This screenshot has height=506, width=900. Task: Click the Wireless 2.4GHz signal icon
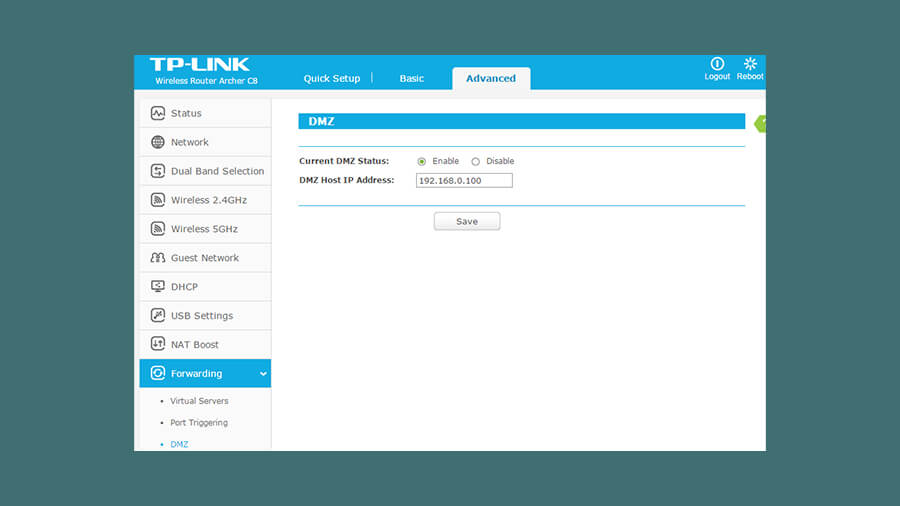tap(158, 200)
